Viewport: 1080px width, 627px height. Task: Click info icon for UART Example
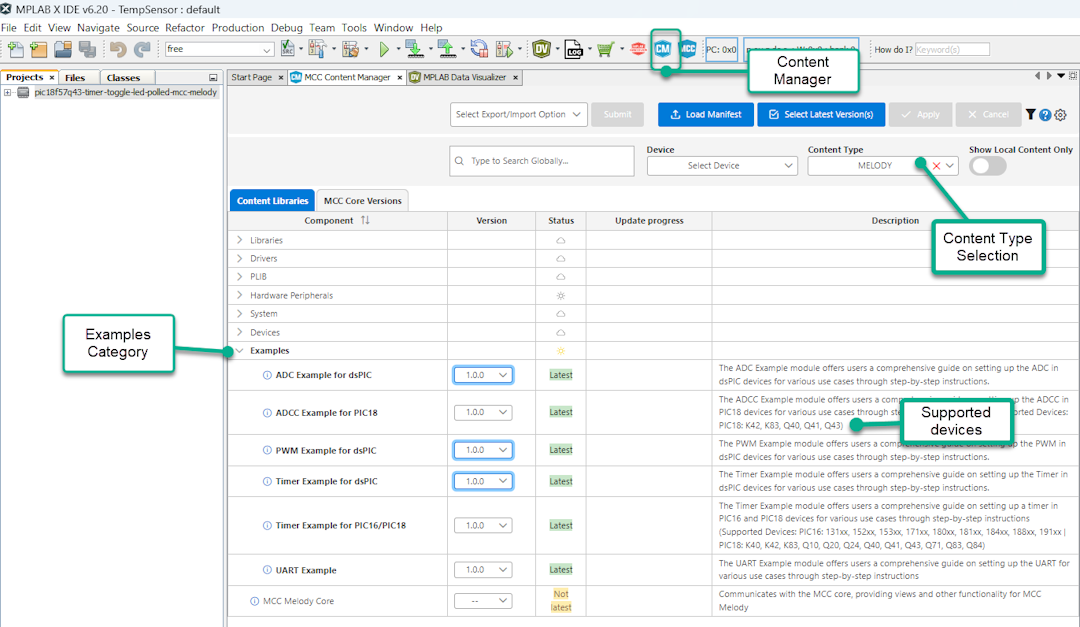267,571
